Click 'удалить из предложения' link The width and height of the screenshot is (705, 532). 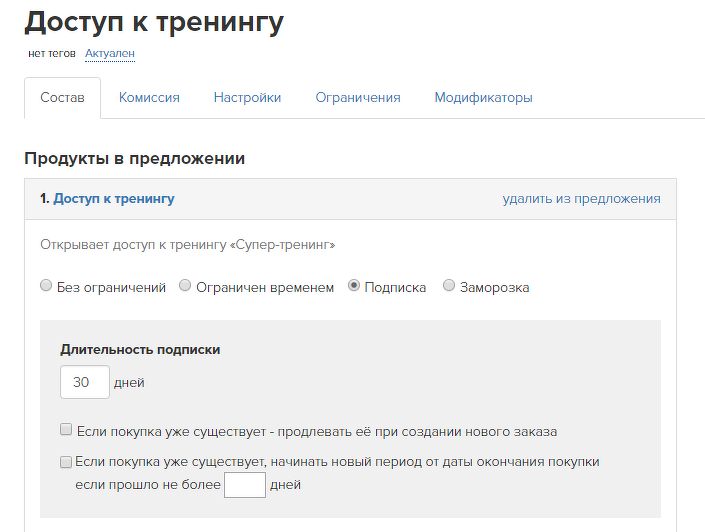click(x=581, y=198)
